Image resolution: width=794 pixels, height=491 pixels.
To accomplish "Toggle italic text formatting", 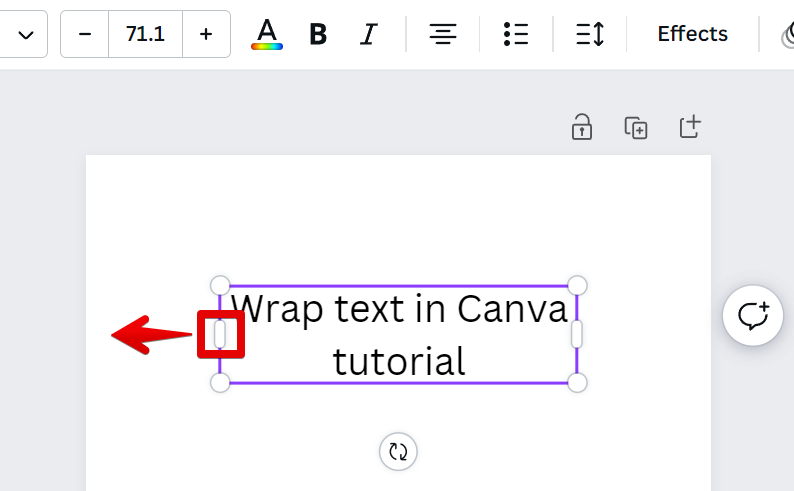I will click(369, 34).
